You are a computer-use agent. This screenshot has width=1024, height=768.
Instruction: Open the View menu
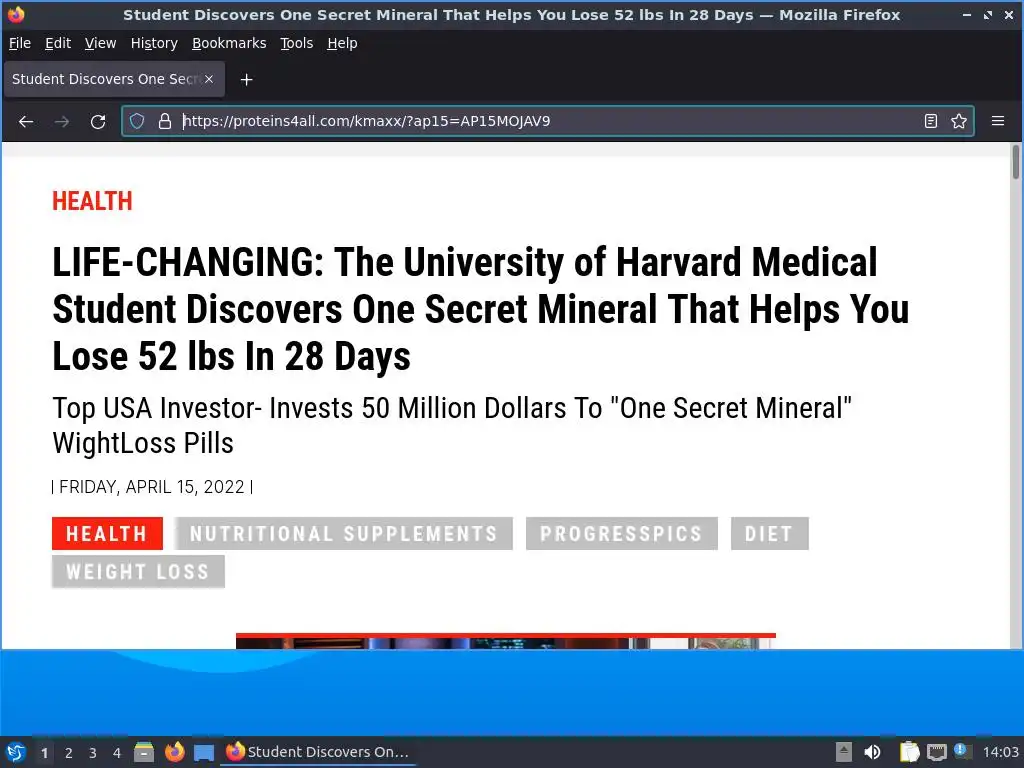[101, 43]
